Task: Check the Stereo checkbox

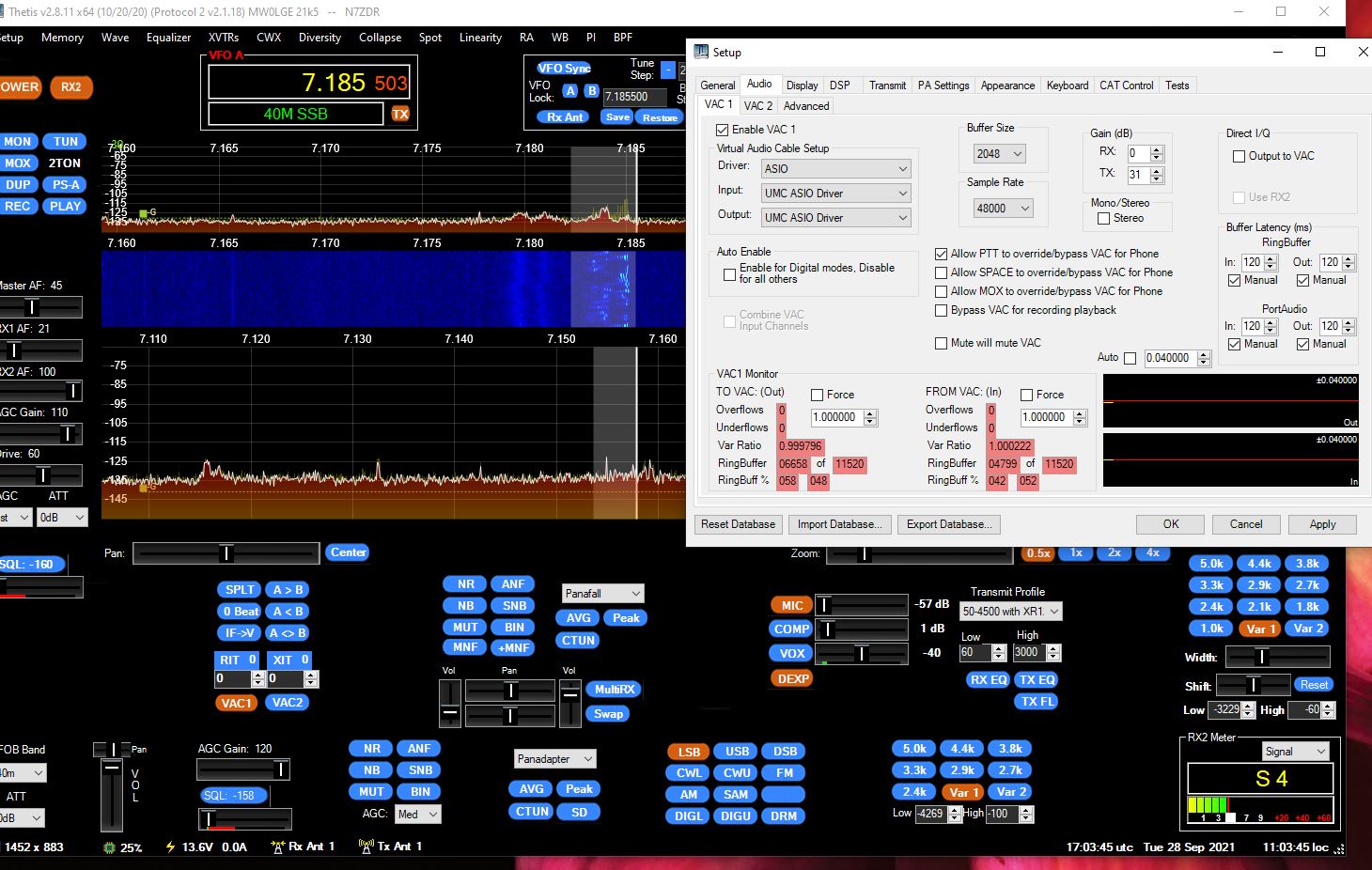Action: [x=1103, y=218]
